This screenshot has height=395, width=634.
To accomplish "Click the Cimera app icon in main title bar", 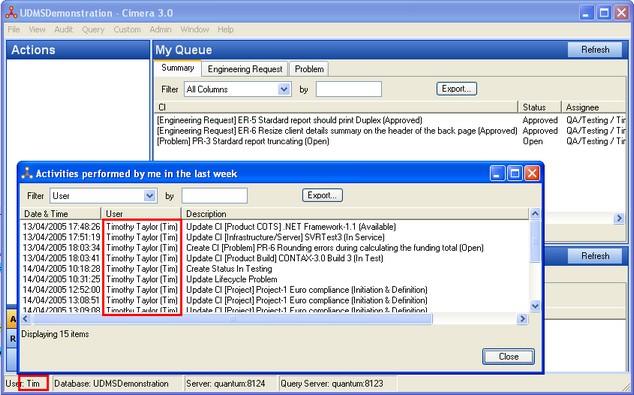I will point(11,13).
